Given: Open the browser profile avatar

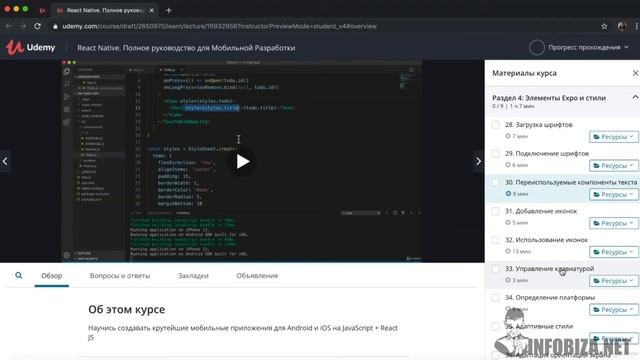Looking at the screenshot, I should tap(622, 26).
